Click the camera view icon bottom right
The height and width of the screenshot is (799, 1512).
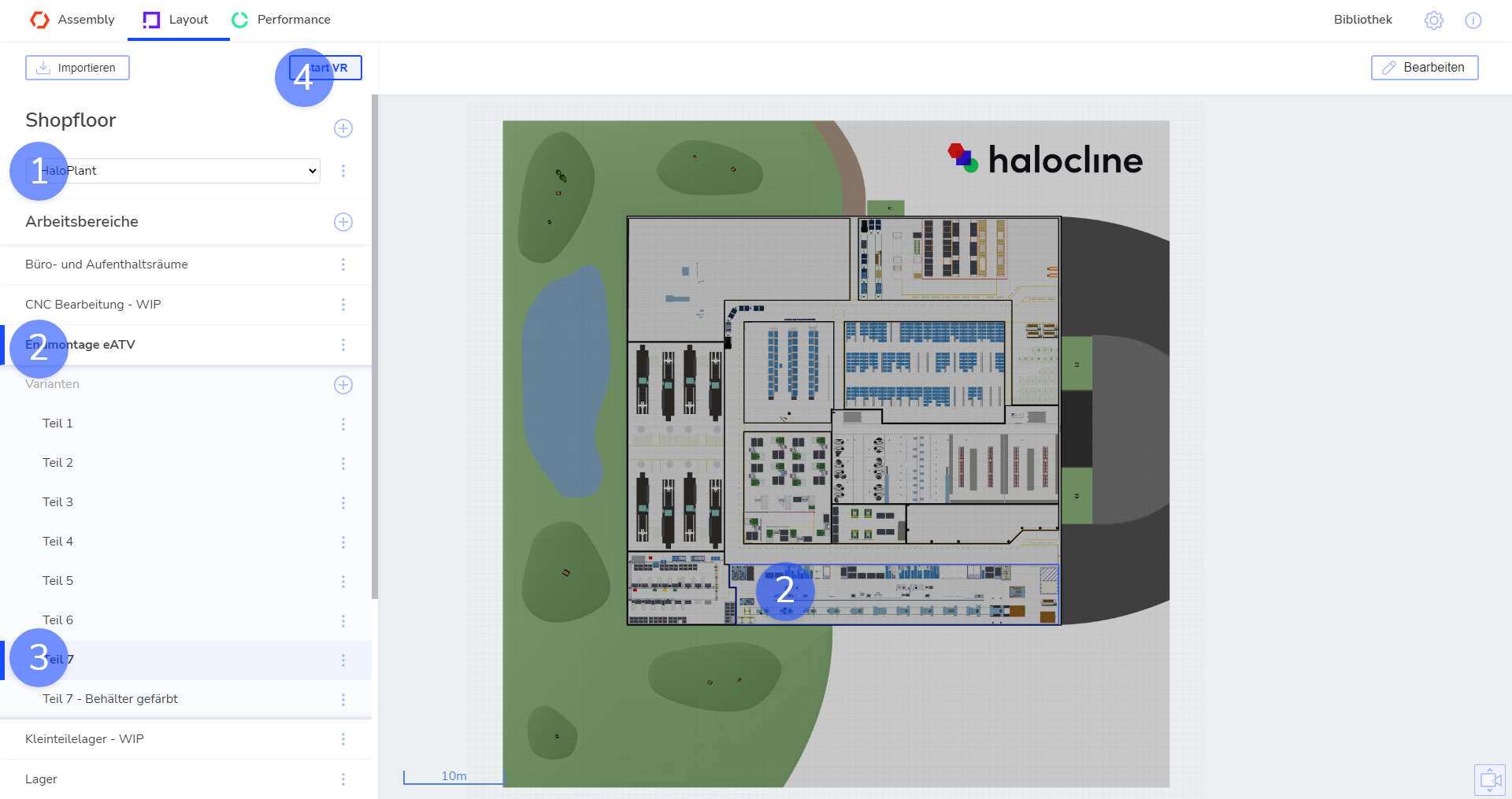click(1490, 780)
